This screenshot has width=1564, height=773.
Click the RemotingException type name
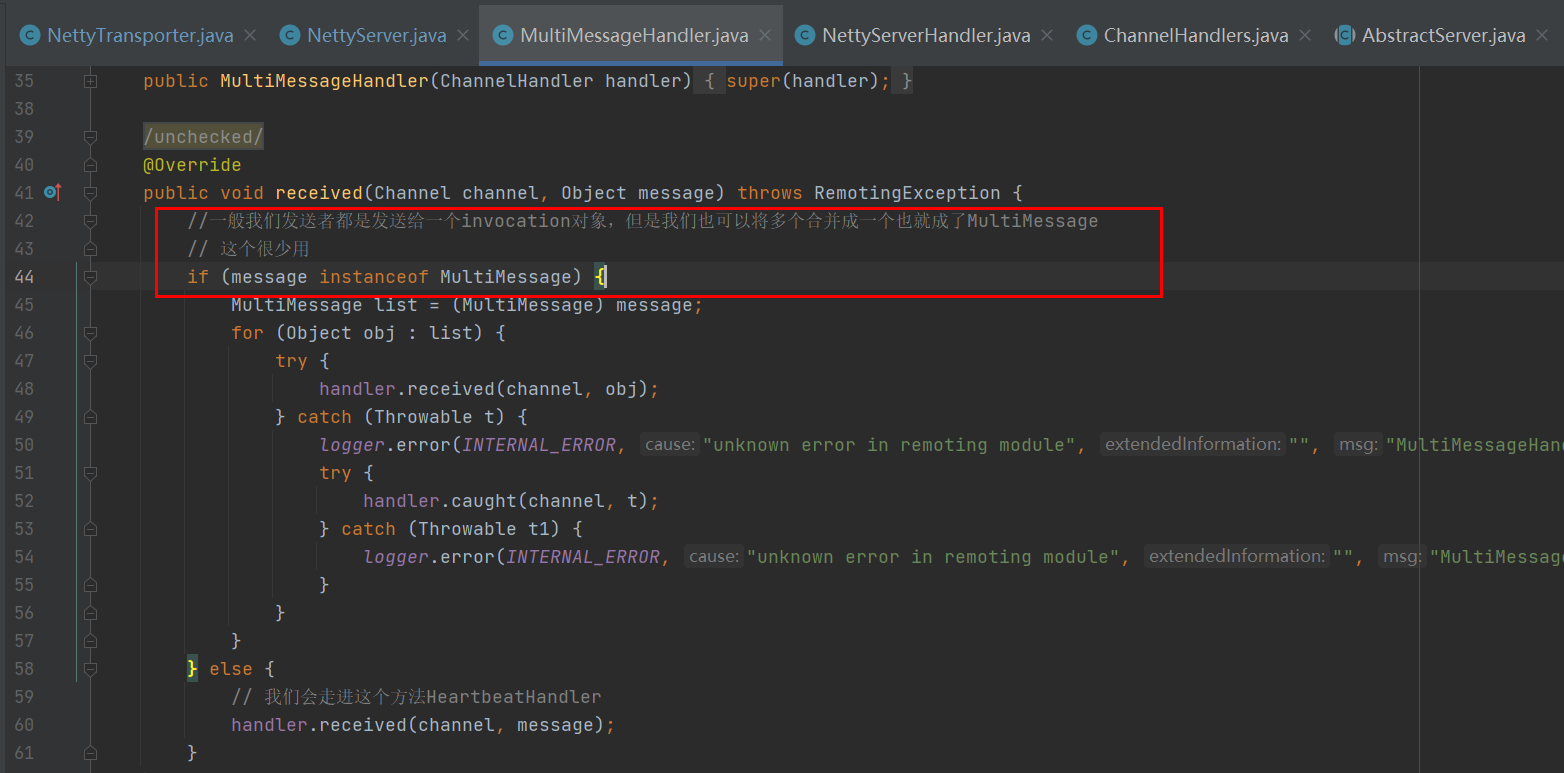pyautogui.click(x=907, y=193)
